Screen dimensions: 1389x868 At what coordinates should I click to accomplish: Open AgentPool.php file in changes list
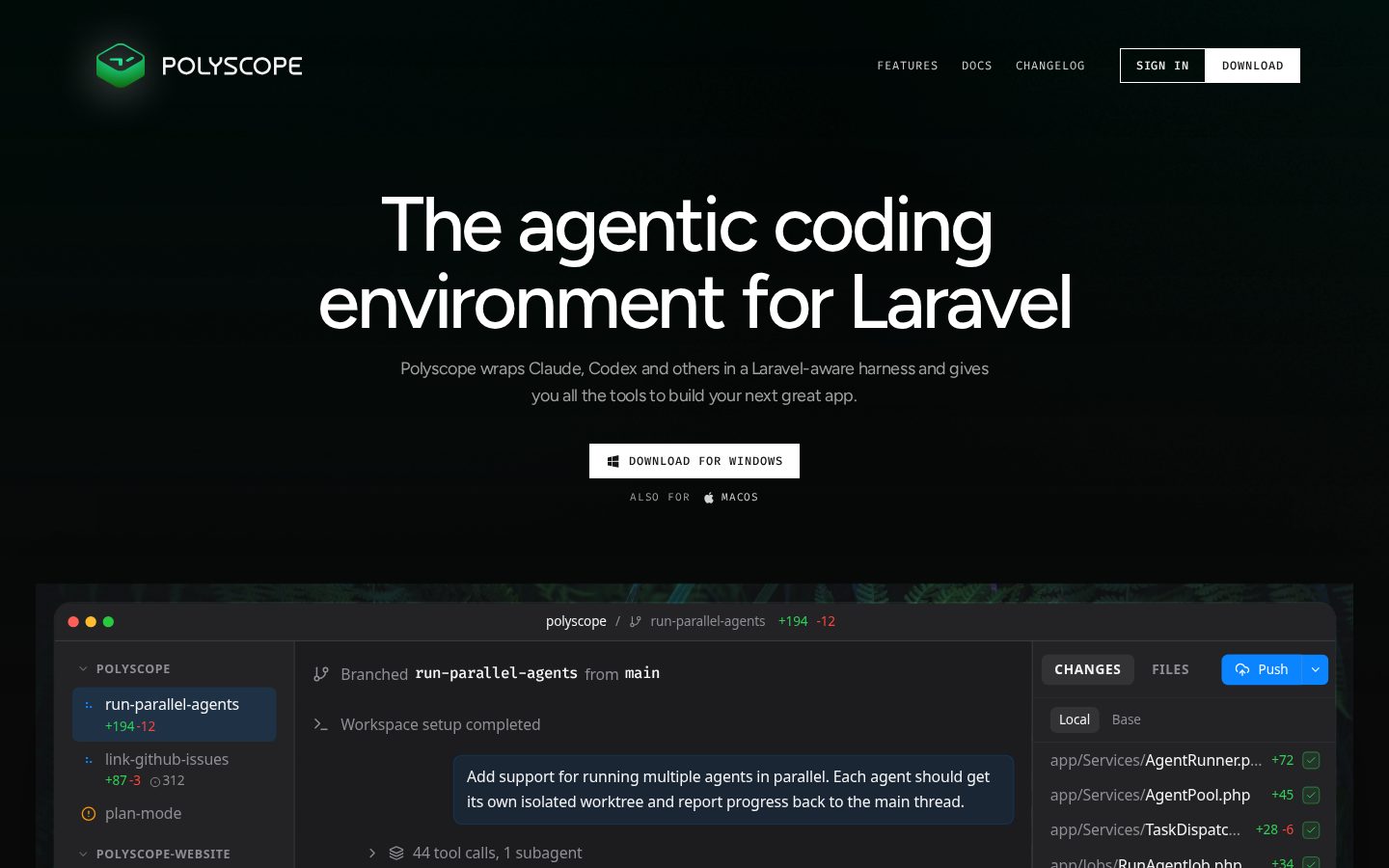pos(1150,795)
